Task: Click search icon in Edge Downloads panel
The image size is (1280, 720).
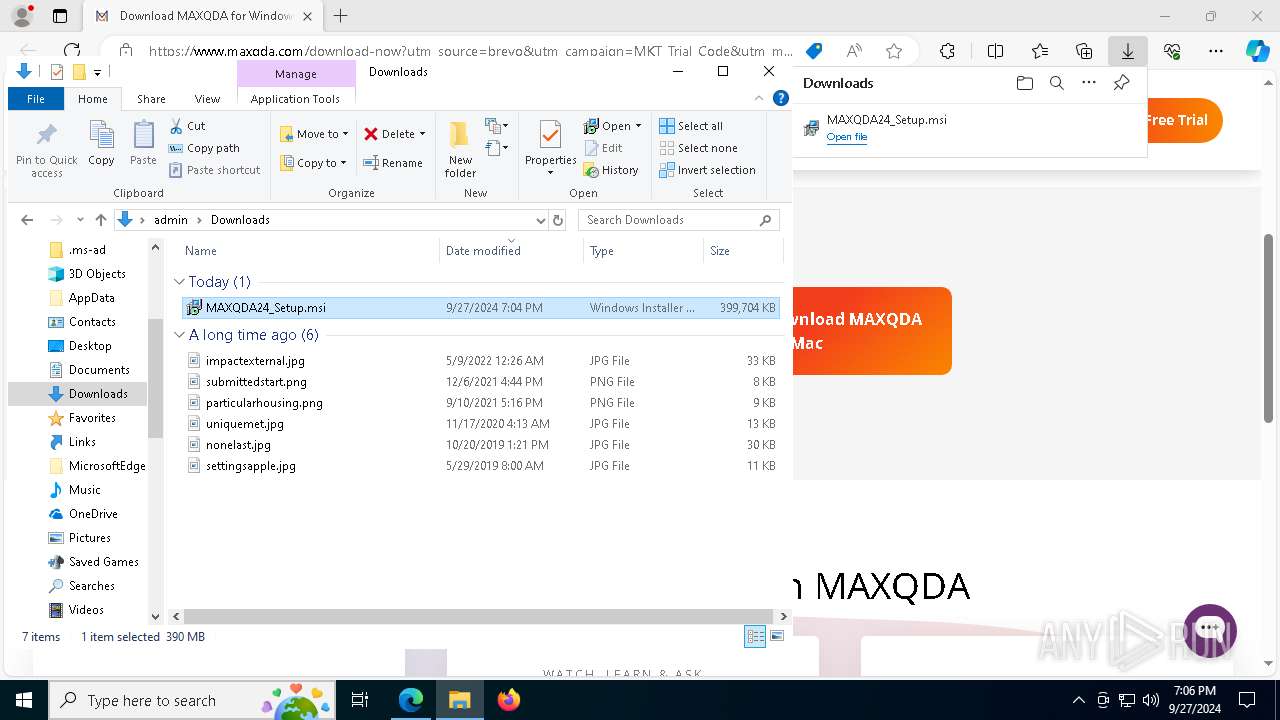Action: point(1056,83)
